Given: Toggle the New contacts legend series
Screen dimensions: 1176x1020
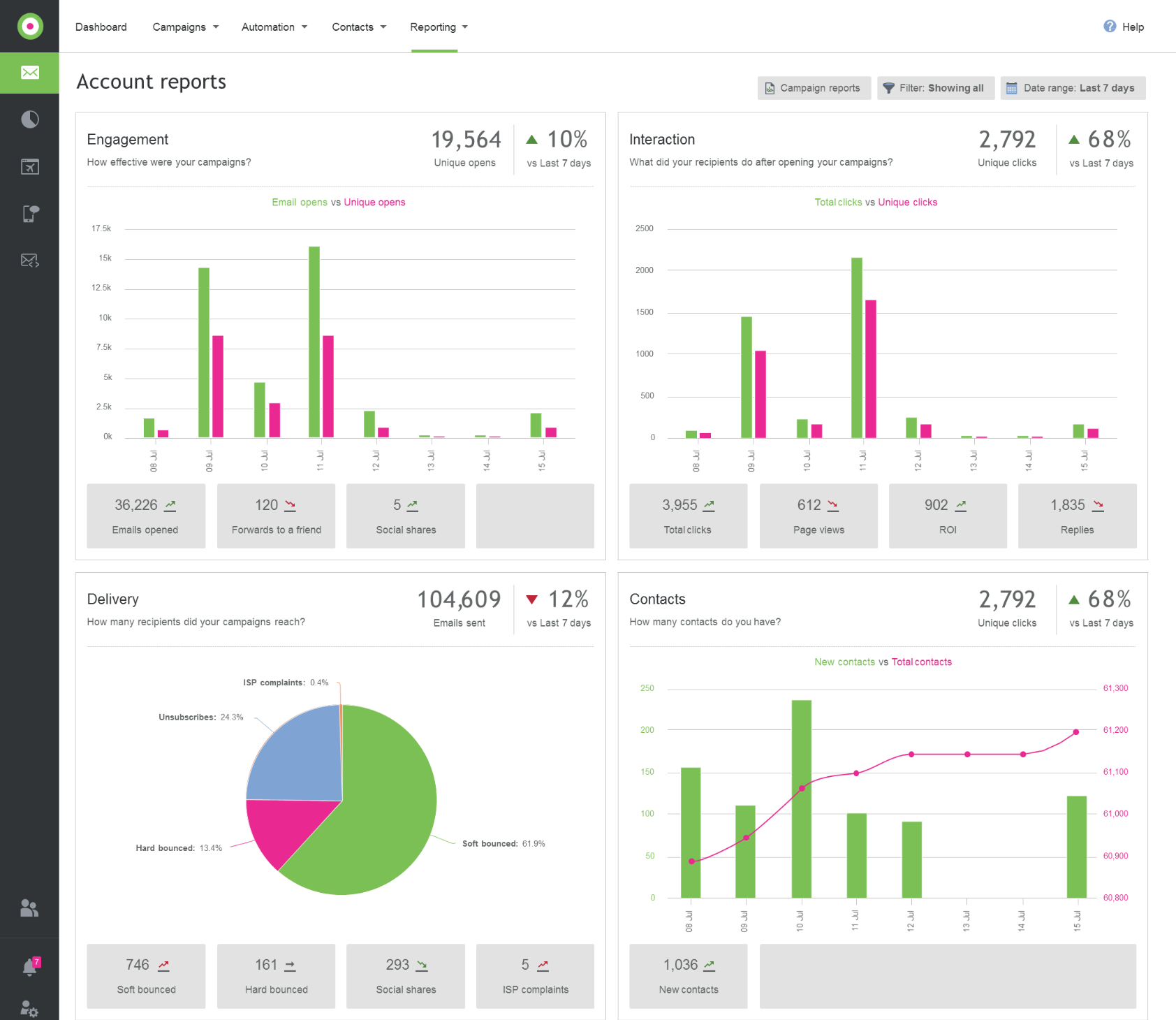Looking at the screenshot, I should 844,662.
